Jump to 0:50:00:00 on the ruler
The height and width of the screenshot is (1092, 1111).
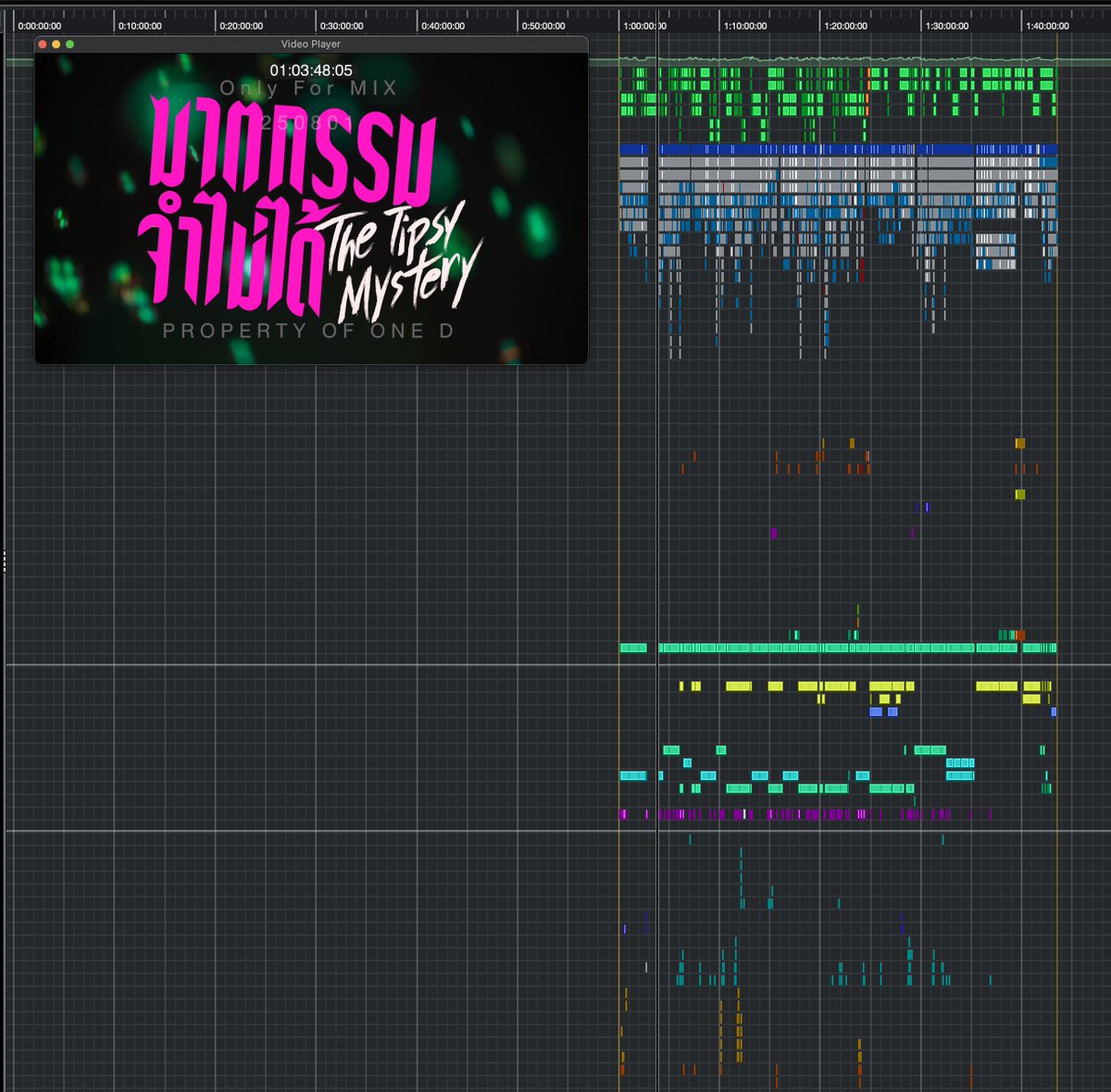pyautogui.click(x=543, y=26)
